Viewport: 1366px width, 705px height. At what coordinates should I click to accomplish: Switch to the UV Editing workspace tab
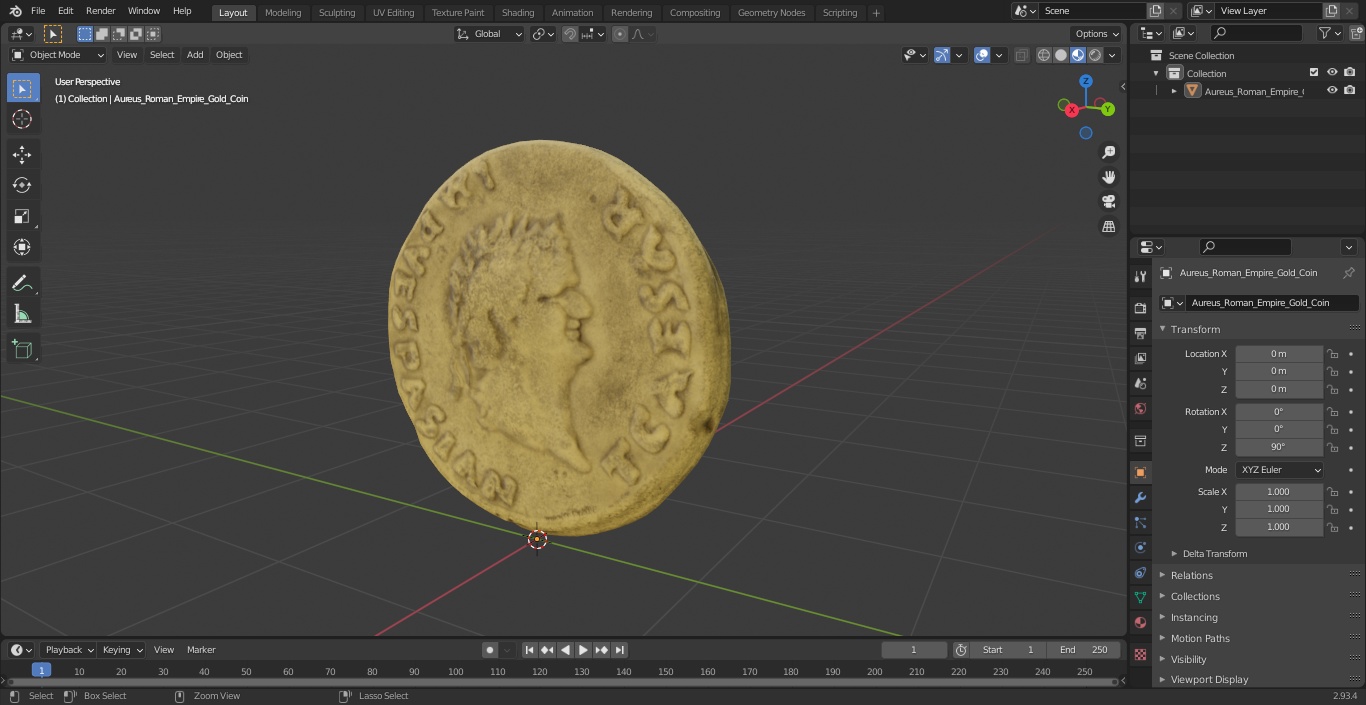[x=393, y=13]
